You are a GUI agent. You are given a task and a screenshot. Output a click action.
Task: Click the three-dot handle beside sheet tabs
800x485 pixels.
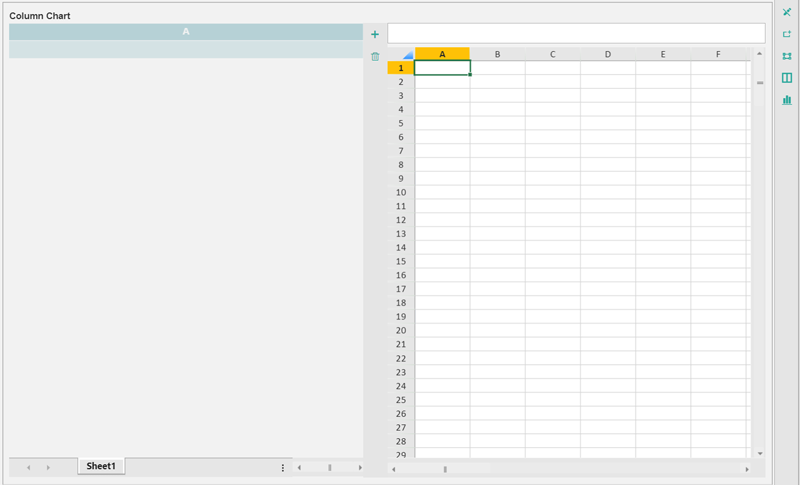pyautogui.click(x=283, y=467)
